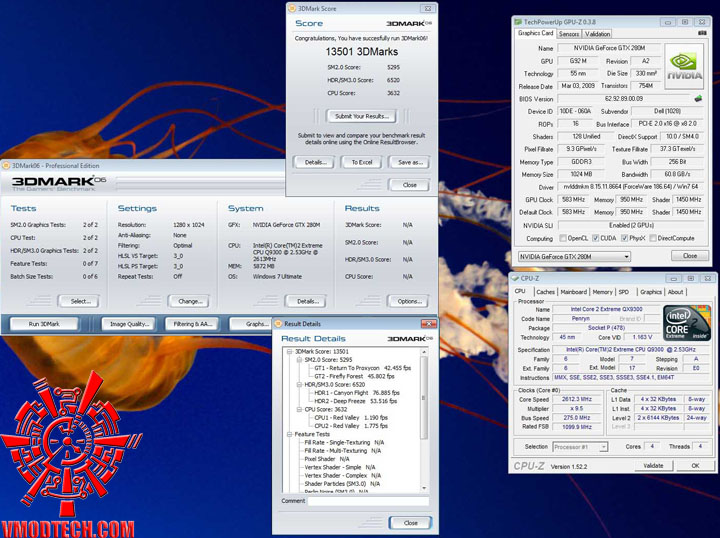This screenshot has width=720, height=538.
Task: Collapse the 3DMark Score: 13501 tree node
Action: [289, 352]
